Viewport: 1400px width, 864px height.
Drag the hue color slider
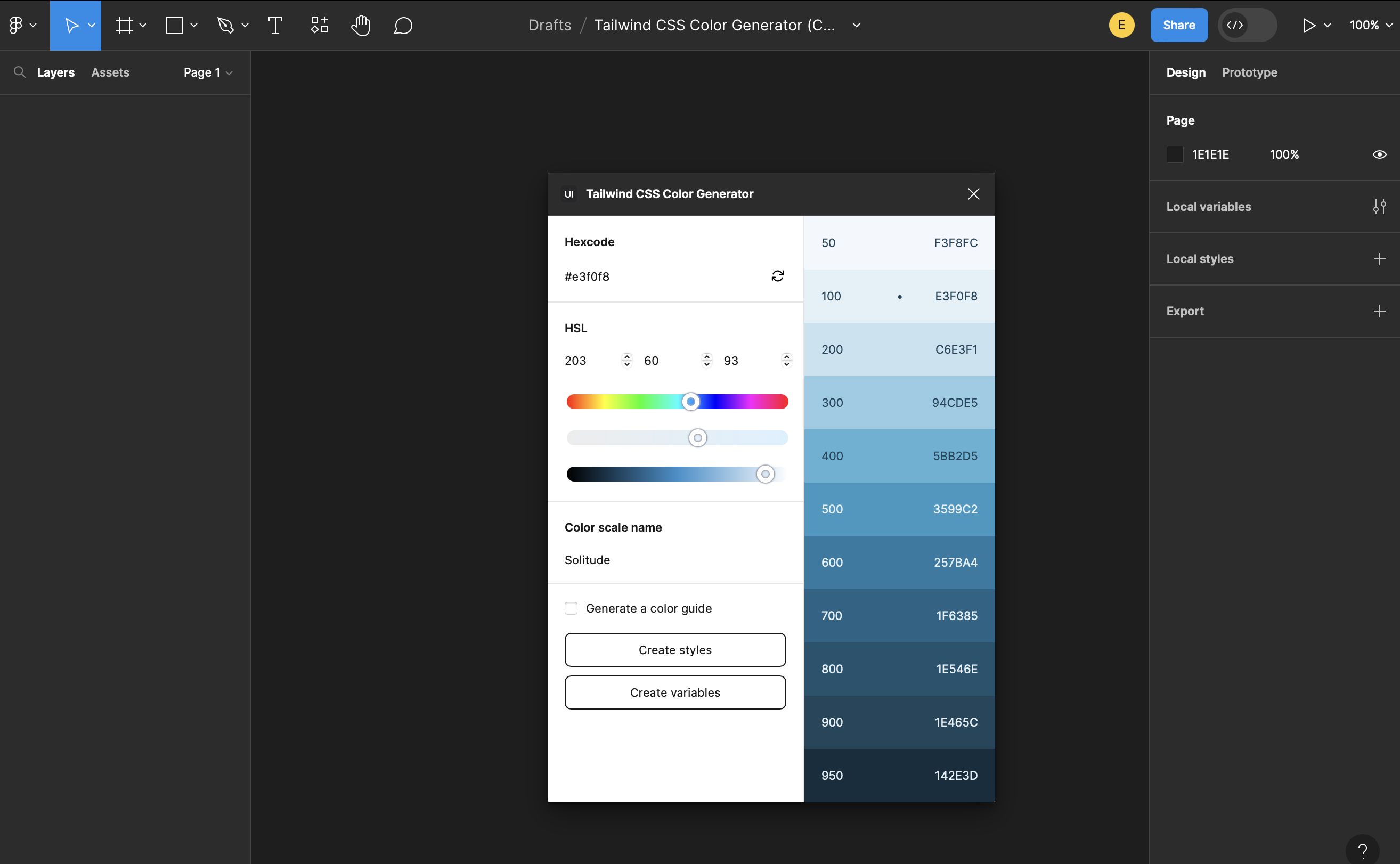click(690, 401)
